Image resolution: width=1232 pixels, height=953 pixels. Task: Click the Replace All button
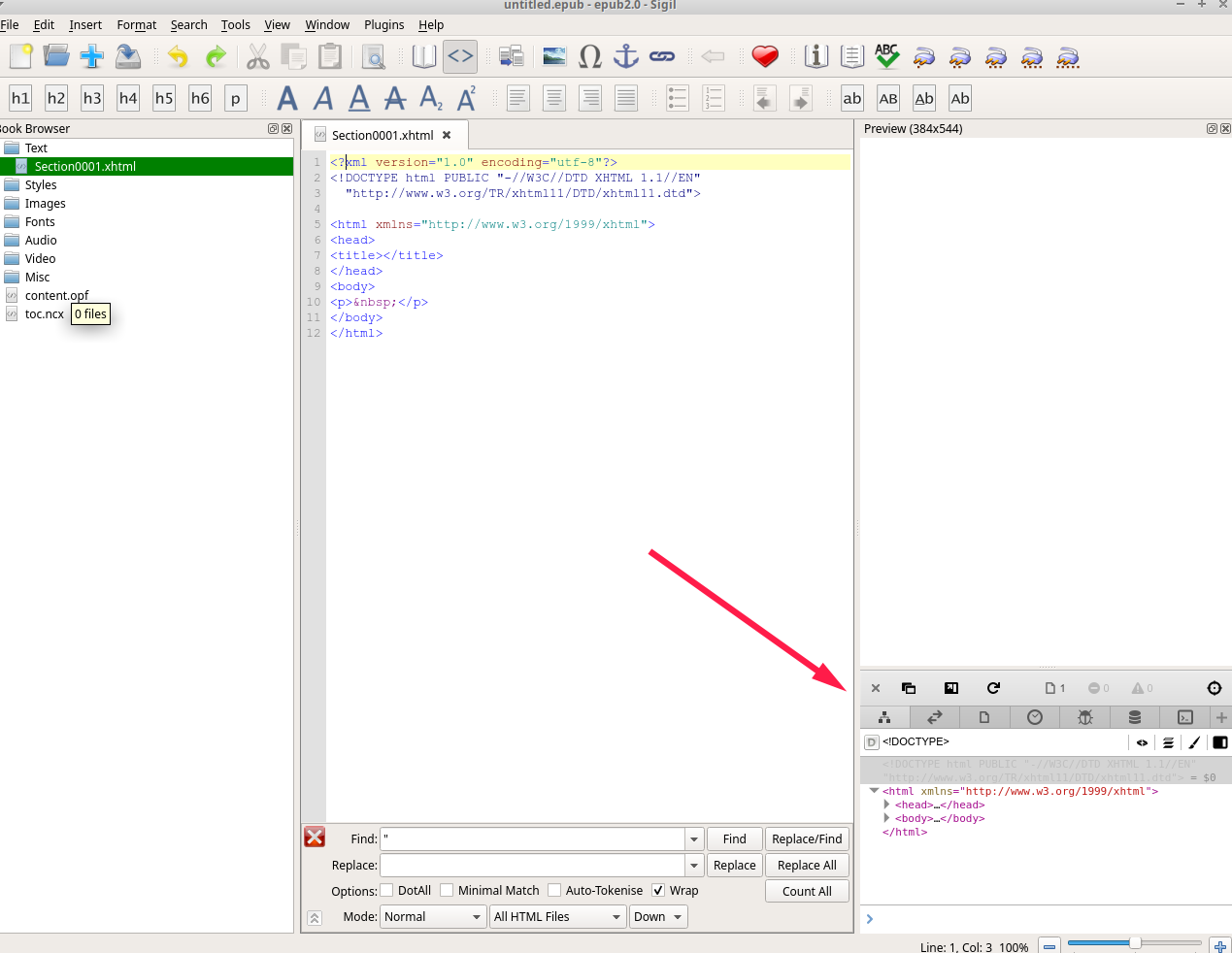pyautogui.click(x=807, y=866)
